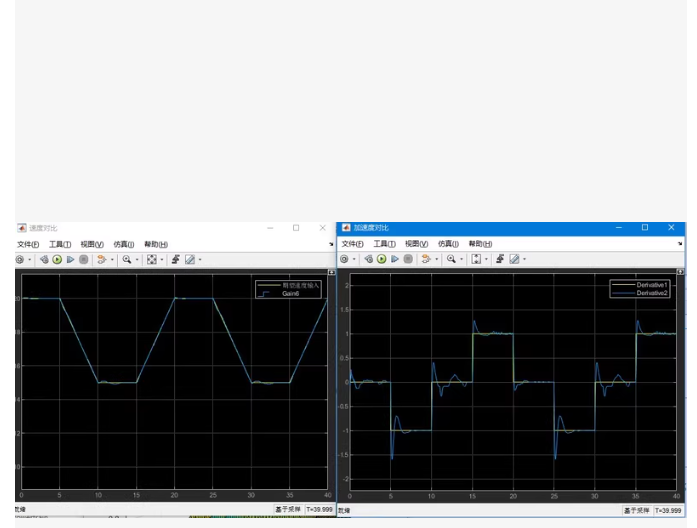Open 视图(V) menu in 加速度对比 window
Image resolution: width=697 pixels, height=528 pixels.
click(417, 244)
